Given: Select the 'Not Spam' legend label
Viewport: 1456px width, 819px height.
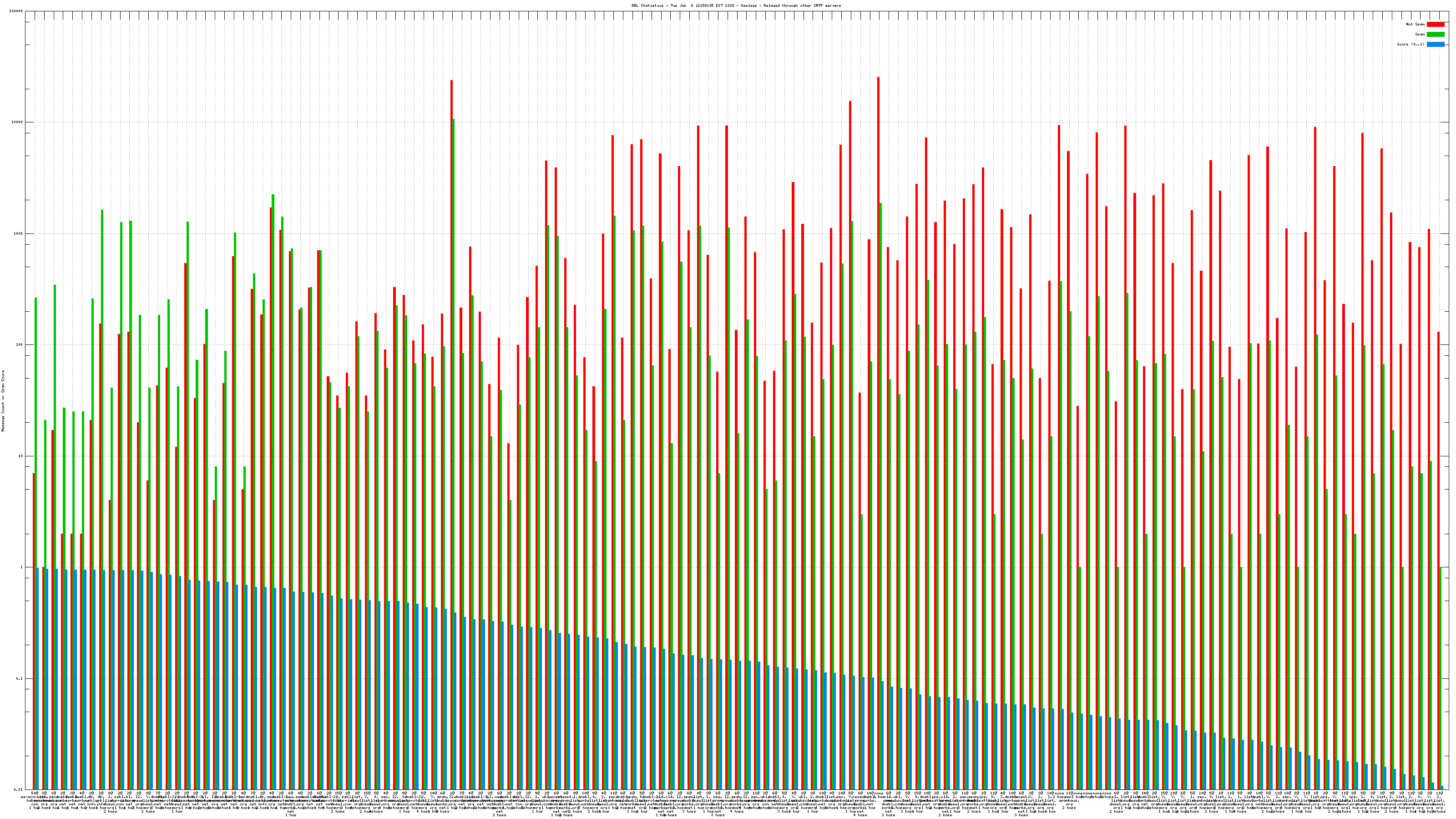Looking at the screenshot, I should (x=1416, y=24).
